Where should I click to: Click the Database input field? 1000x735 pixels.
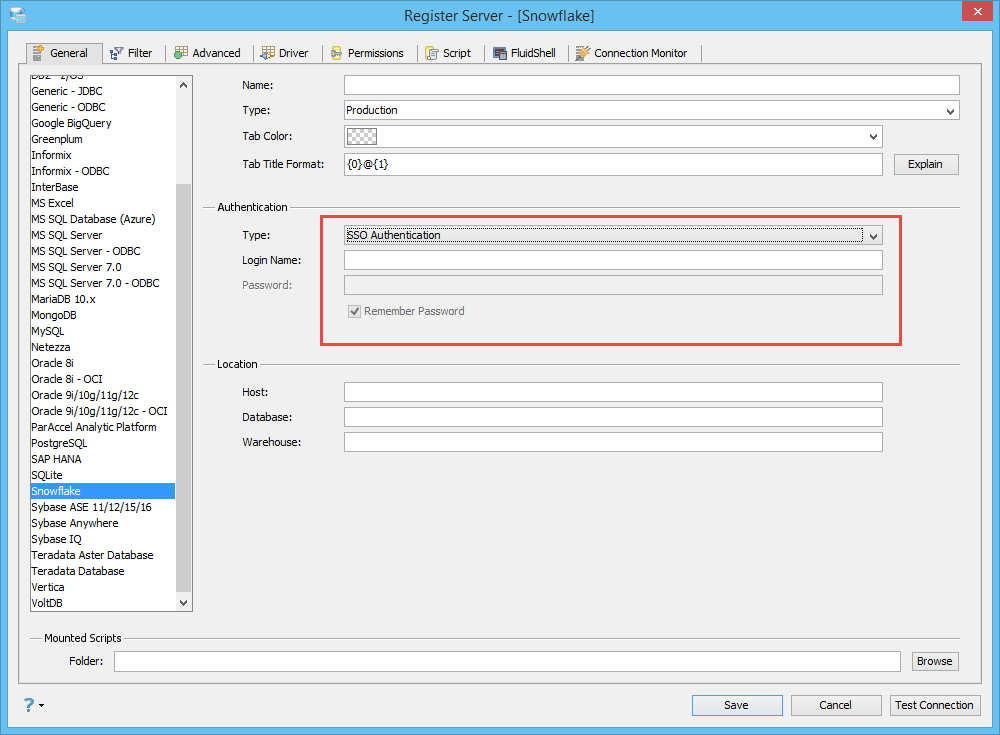click(614, 417)
